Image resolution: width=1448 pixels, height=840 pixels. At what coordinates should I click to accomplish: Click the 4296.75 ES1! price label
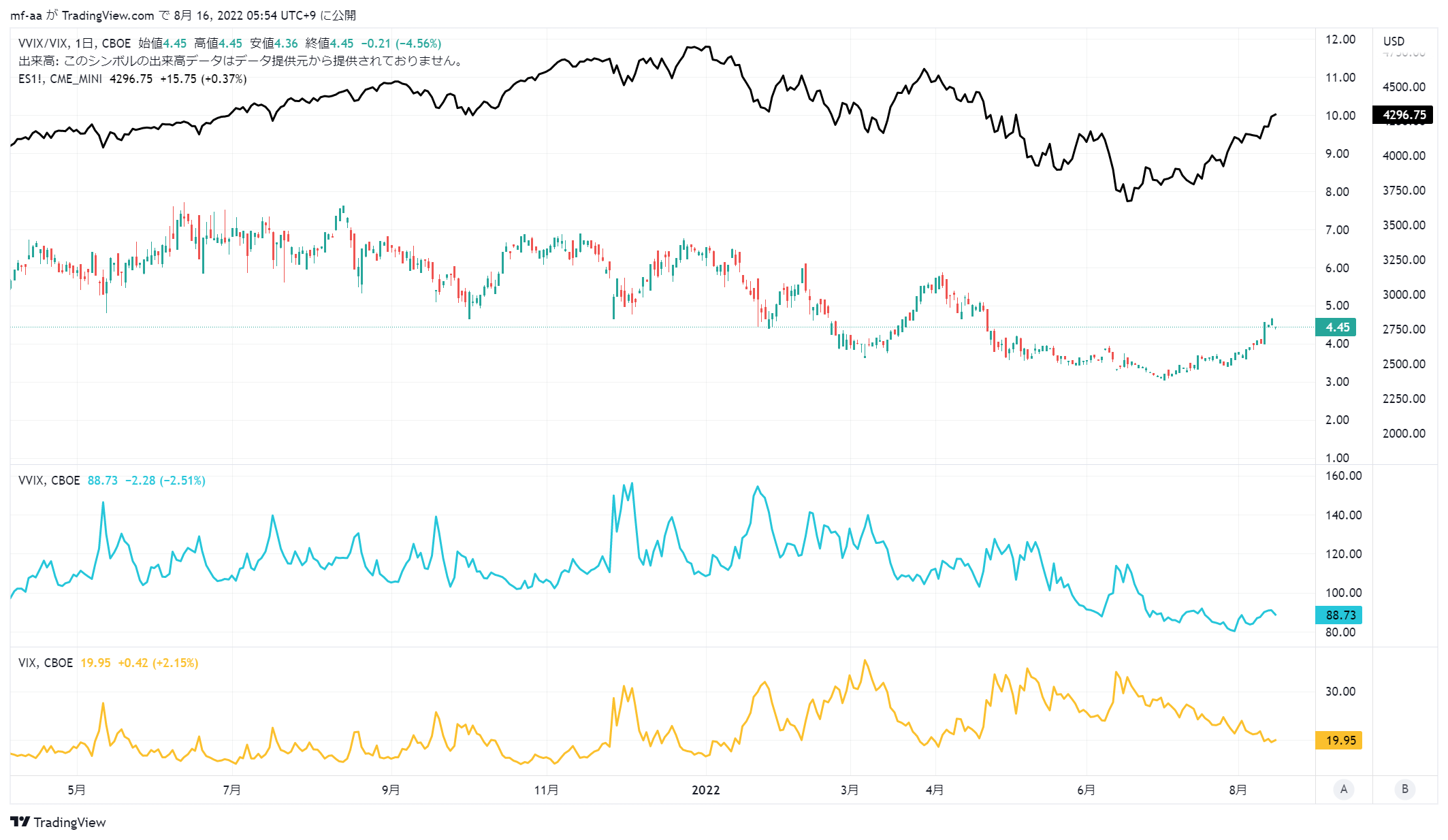pyautogui.click(x=1403, y=115)
